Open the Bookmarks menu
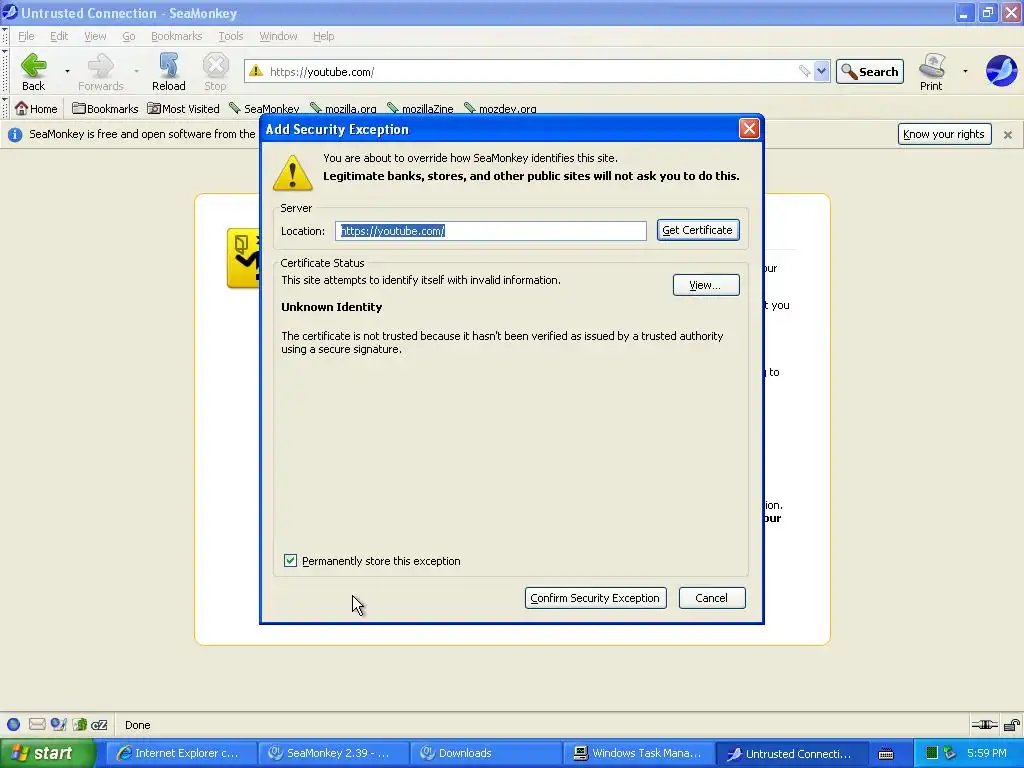The width and height of the screenshot is (1024, 768). [176, 36]
